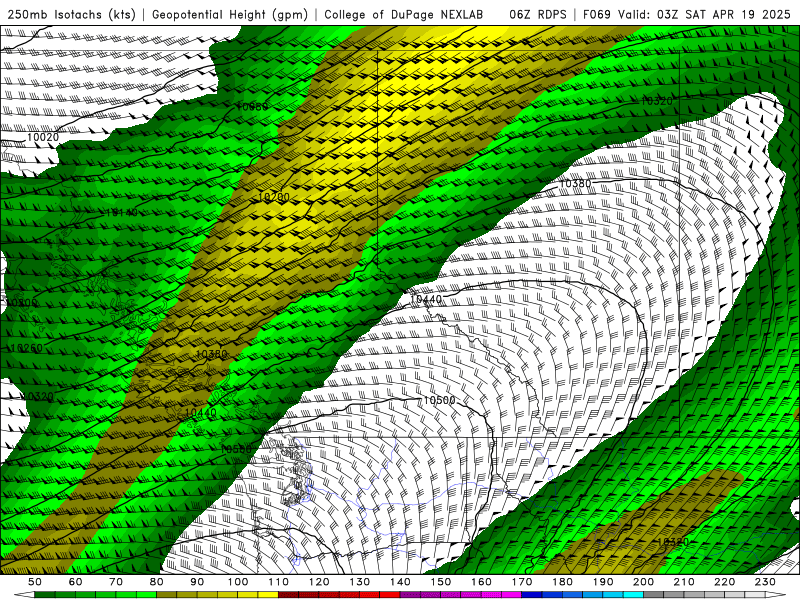
Task: Click the 10200 contour label in the yellow jet core
Action: click(273, 197)
